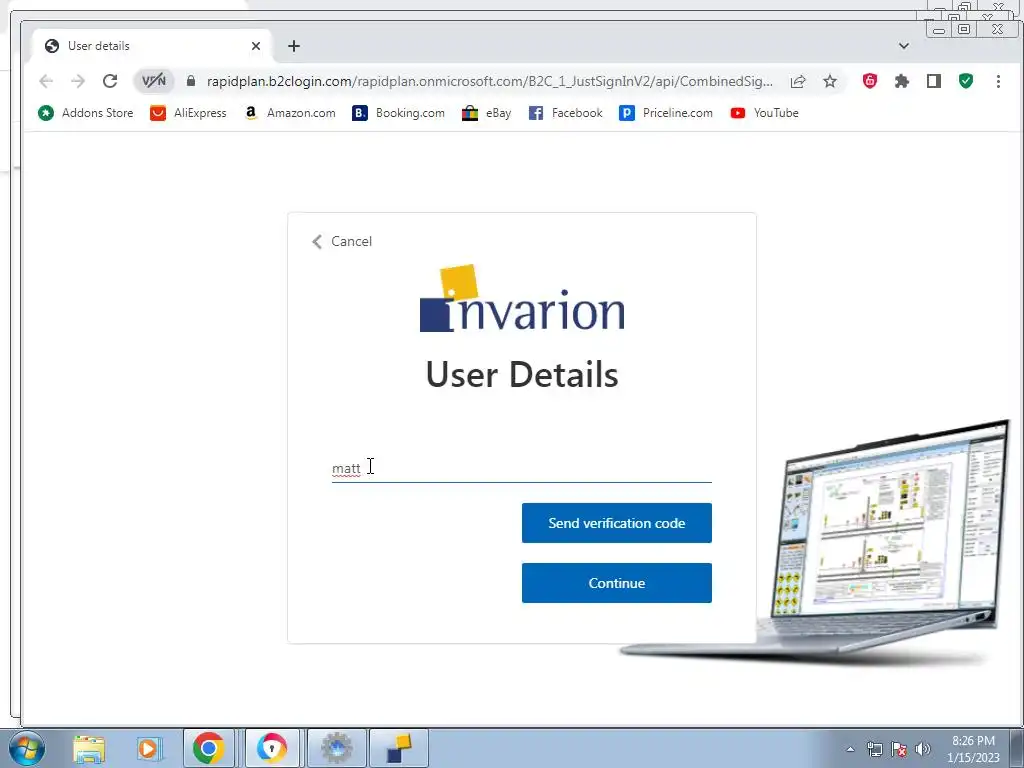1024x768 pixels.
Task: Open the Action Center flag icon
Action: pyautogui.click(x=899, y=750)
